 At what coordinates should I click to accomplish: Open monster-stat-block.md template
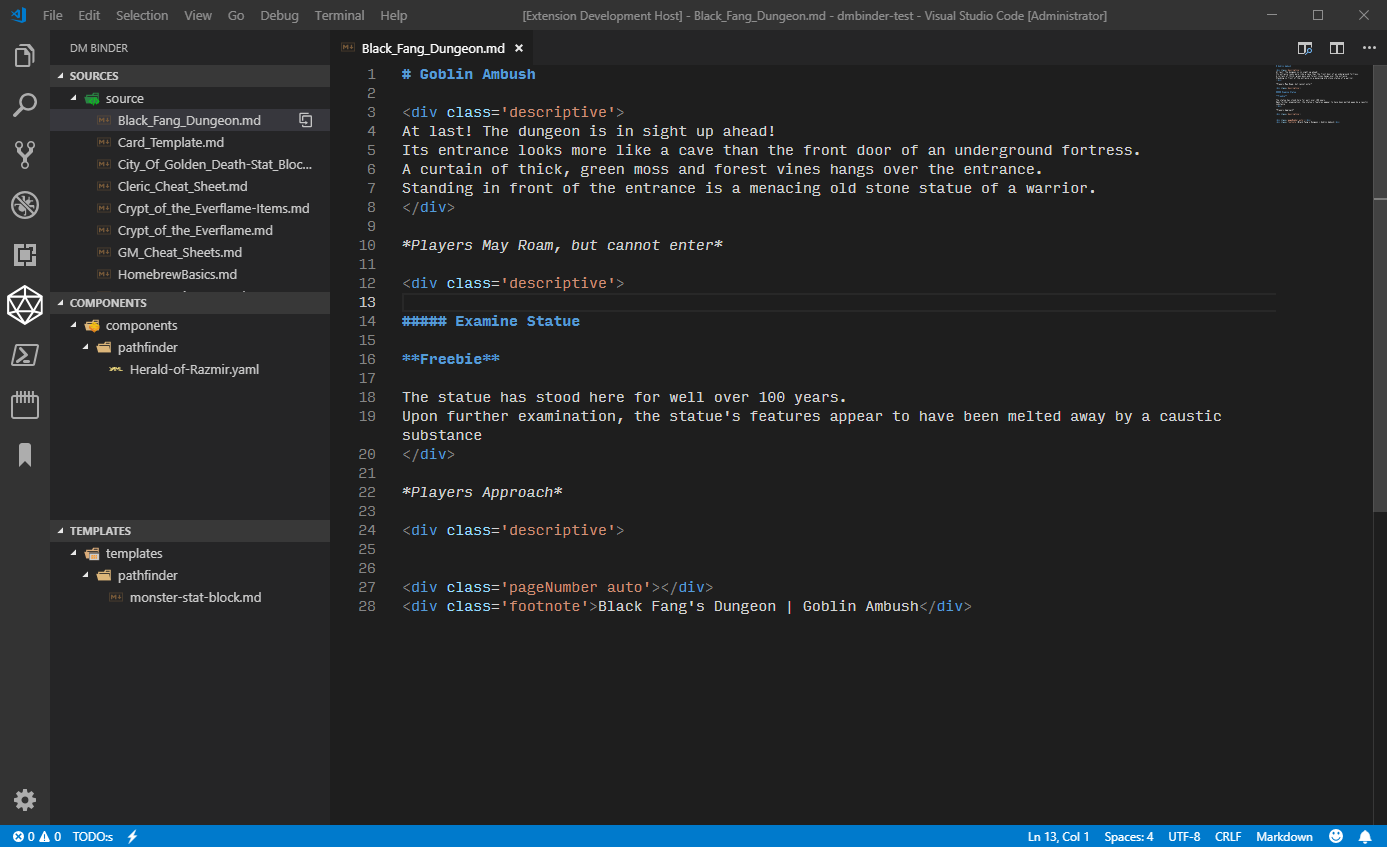190,597
